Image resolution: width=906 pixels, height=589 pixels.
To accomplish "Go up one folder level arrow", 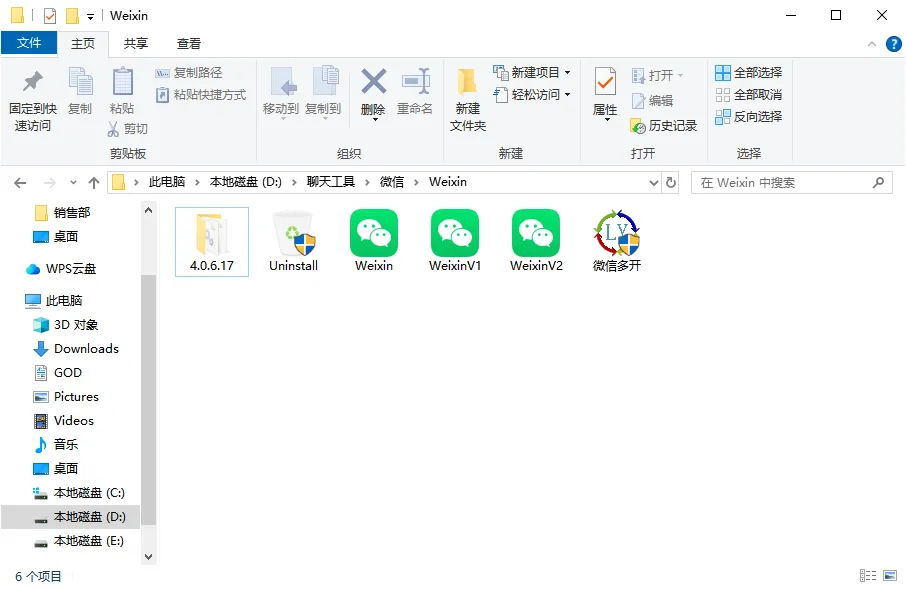I will 94,183.
